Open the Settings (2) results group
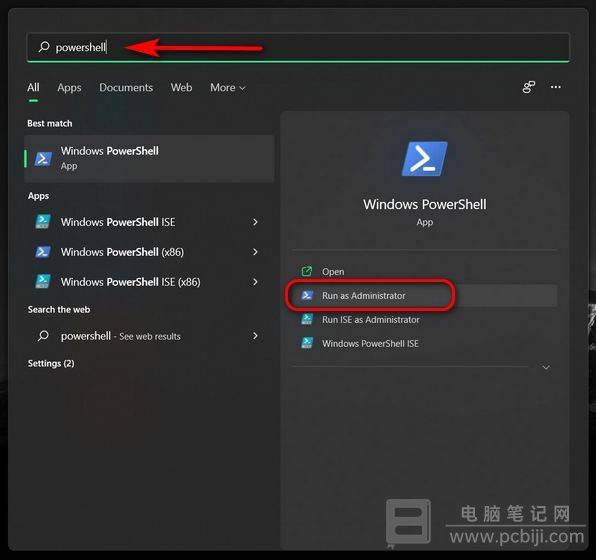Screen dimensions: 596x560 [x=51, y=363]
